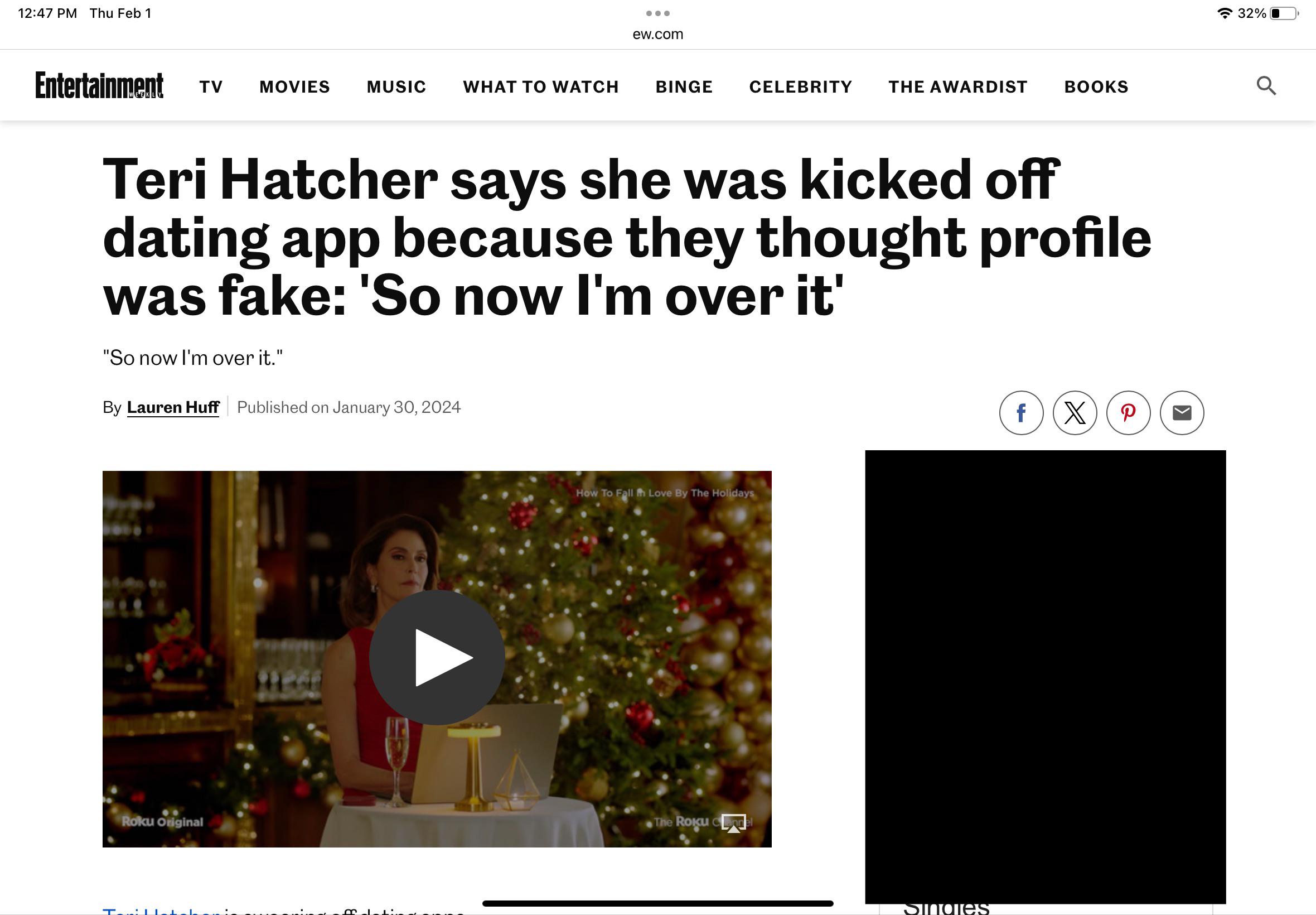This screenshot has height=915, width=1316.
Task: Go to Entertainment Weekly homepage logo
Action: tap(99, 85)
